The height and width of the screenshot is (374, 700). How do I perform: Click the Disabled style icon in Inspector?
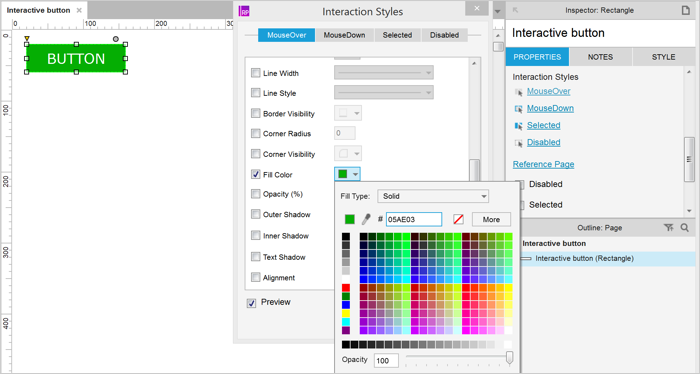click(518, 143)
